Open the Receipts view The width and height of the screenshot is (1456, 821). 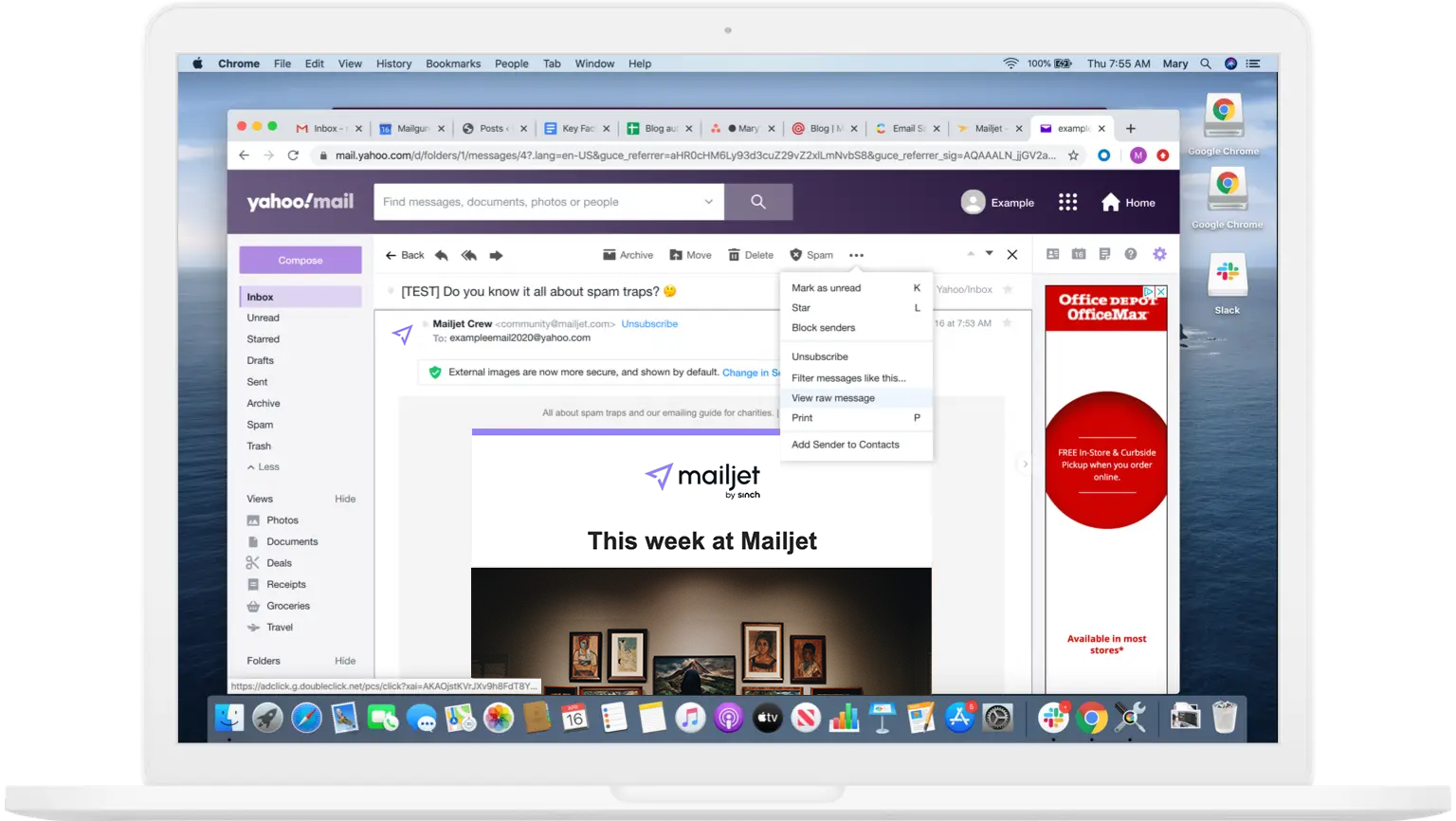[x=276, y=585]
